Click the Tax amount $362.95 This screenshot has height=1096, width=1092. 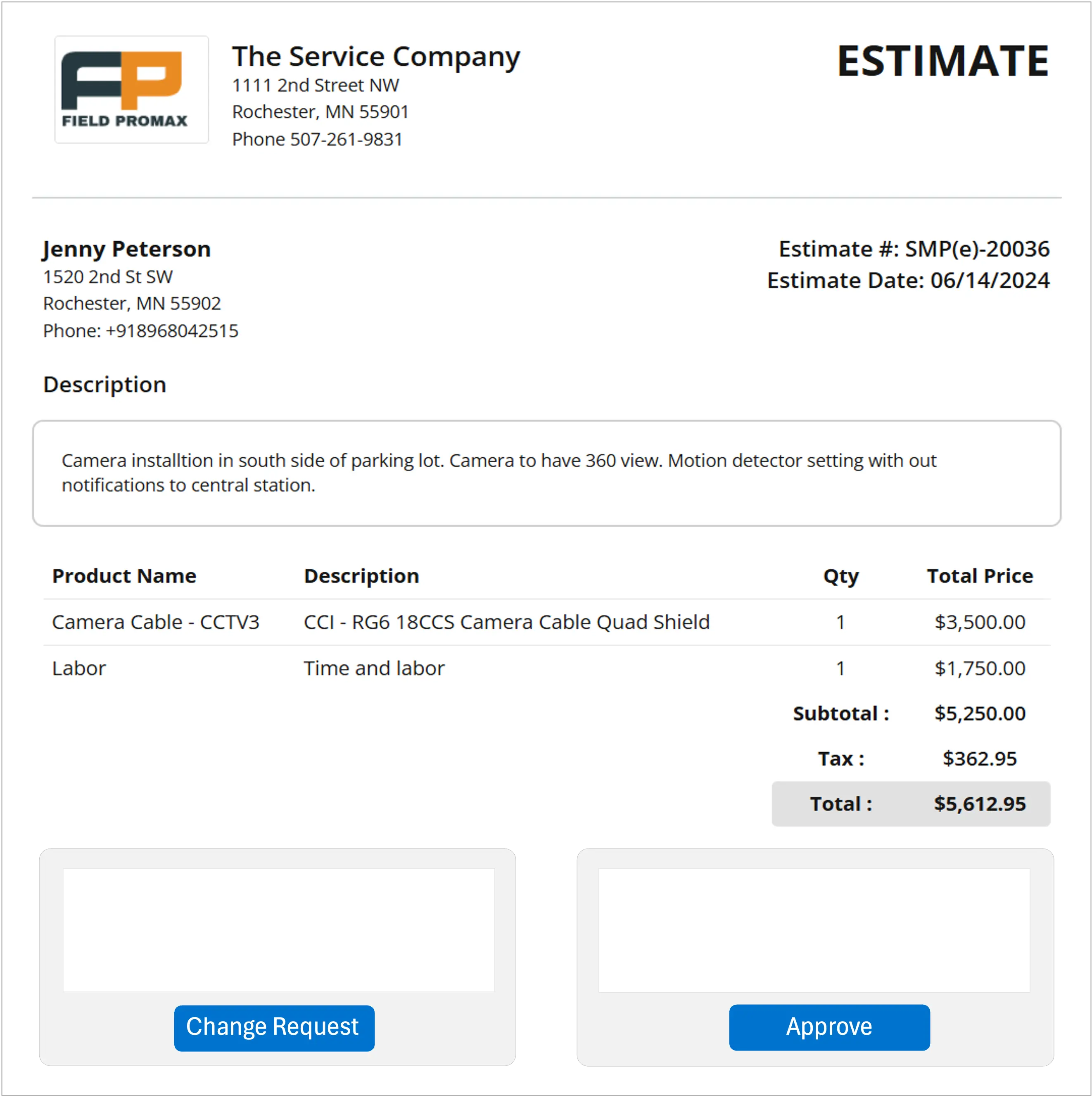click(x=980, y=759)
